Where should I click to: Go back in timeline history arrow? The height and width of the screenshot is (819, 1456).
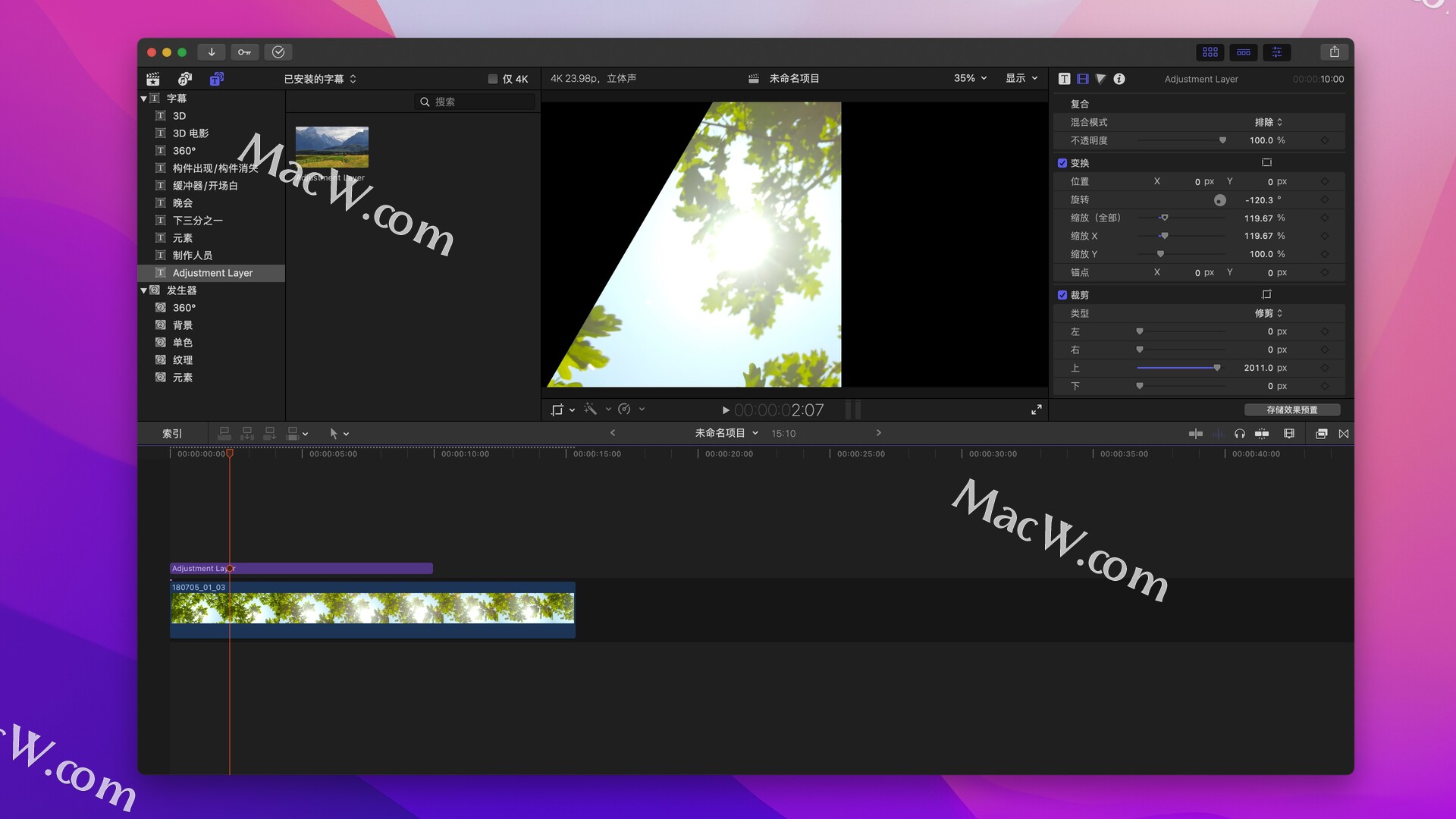click(x=613, y=433)
